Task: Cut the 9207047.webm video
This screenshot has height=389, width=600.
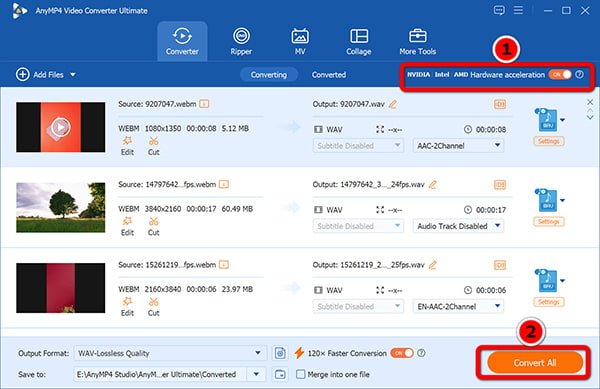Action: (153, 146)
